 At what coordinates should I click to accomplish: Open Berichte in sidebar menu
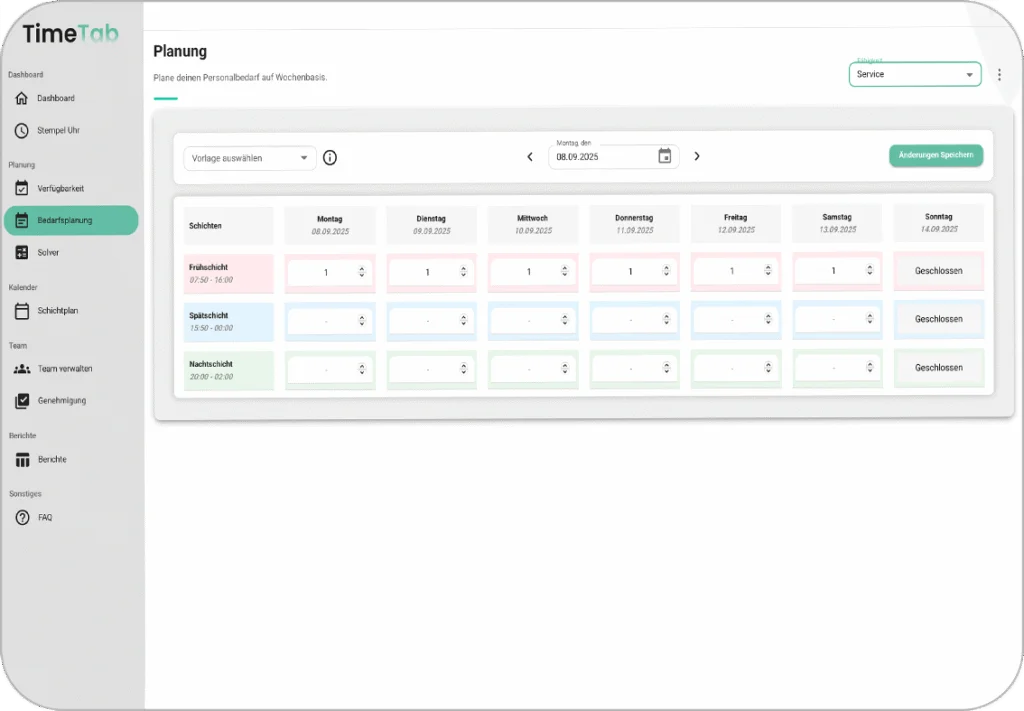52,460
